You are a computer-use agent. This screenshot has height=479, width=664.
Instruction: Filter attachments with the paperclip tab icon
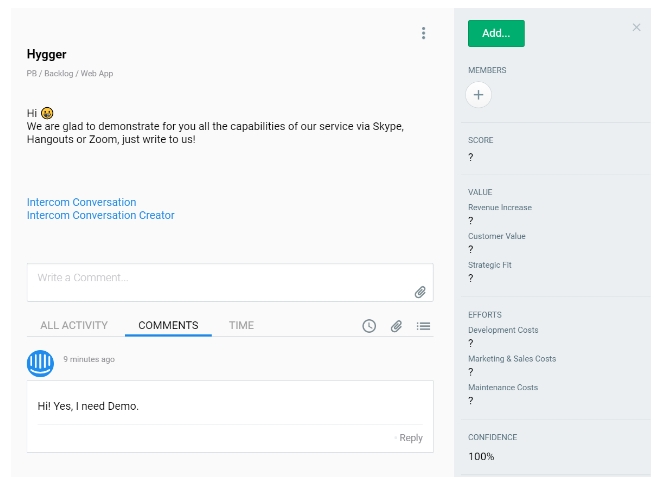pyautogui.click(x=396, y=326)
